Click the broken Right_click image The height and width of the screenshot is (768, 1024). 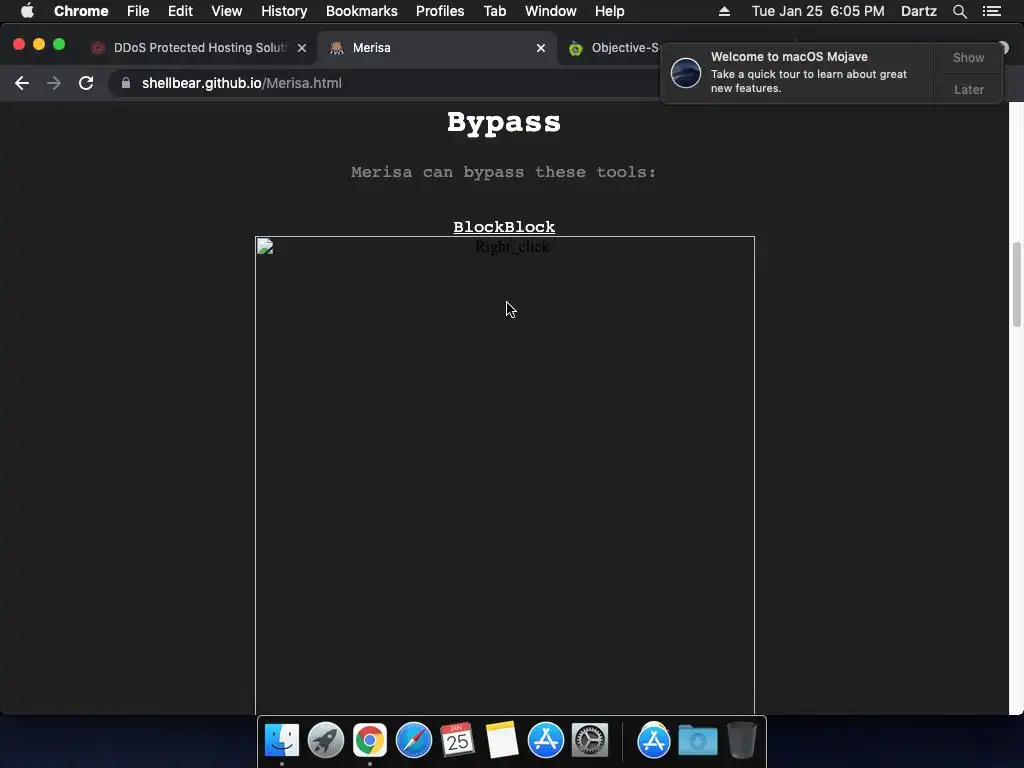[x=505, y=475]
